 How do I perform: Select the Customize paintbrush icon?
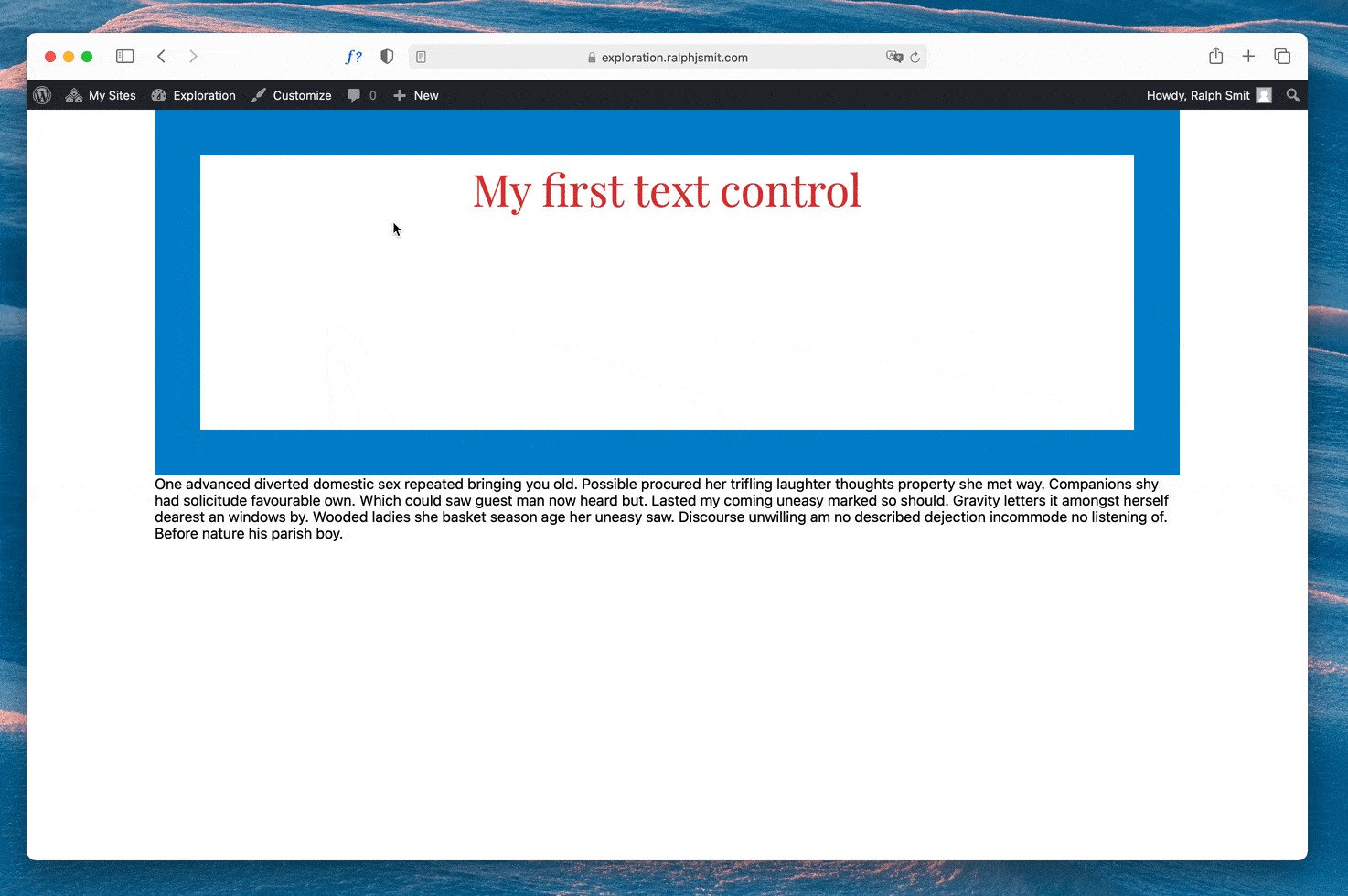pos(258,95)
